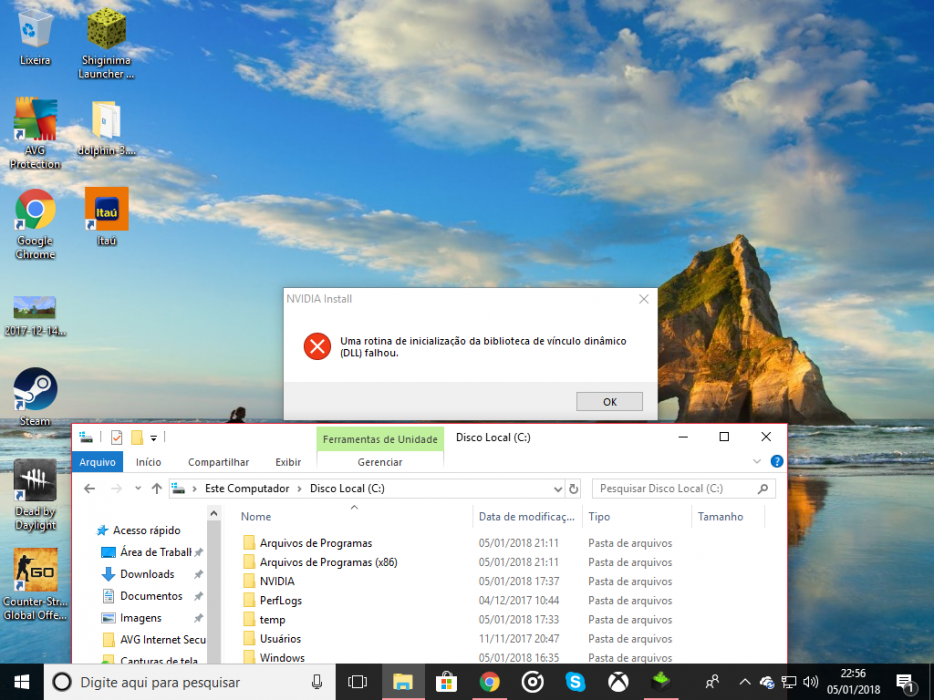Open AVG Internet Security folder in sidebar
The image size is (934, 700).
pyautogui.click(x=154, y=640)
